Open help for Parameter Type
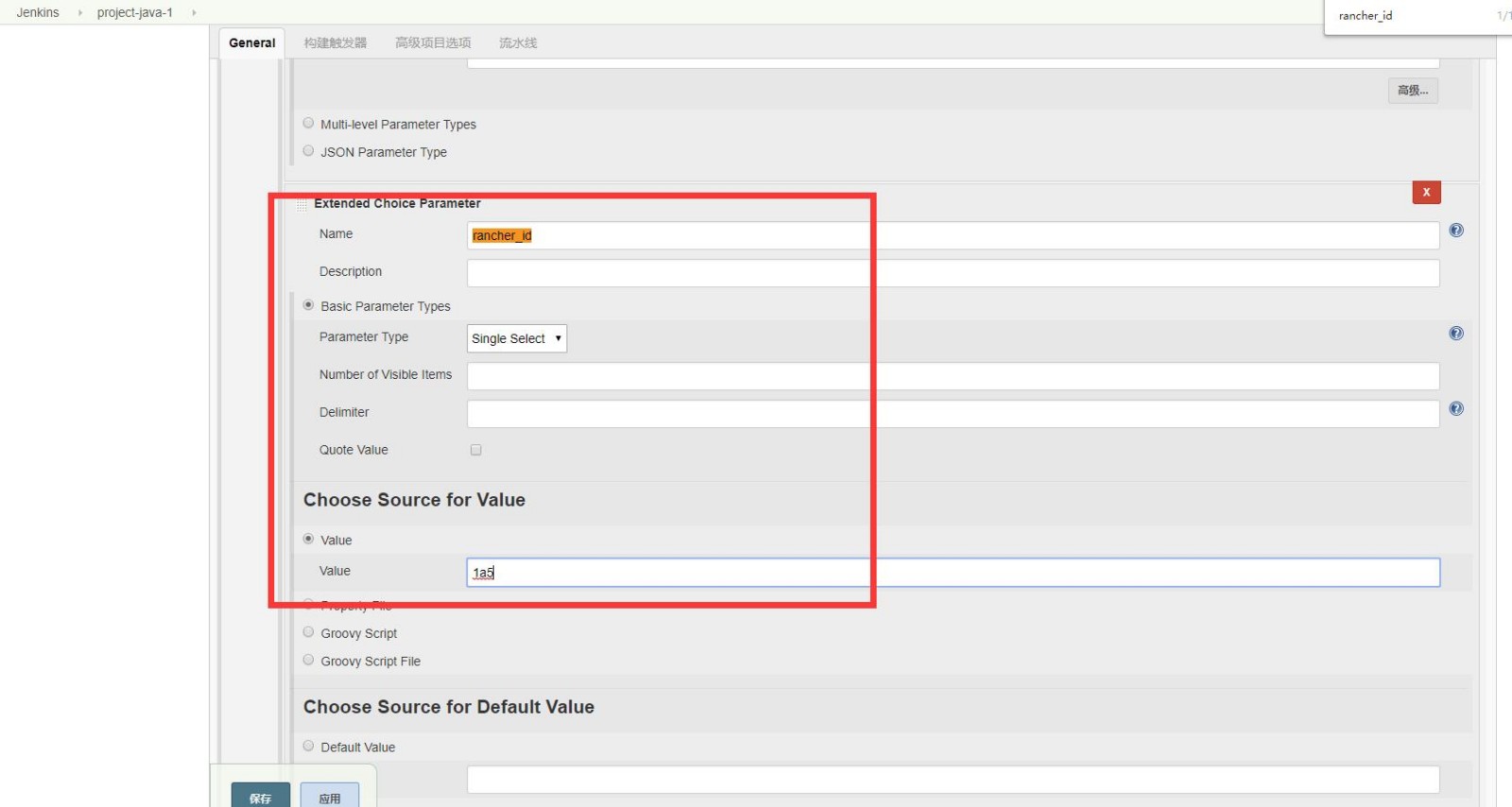Screen dimensions: 1512x807 (1456, 334)
